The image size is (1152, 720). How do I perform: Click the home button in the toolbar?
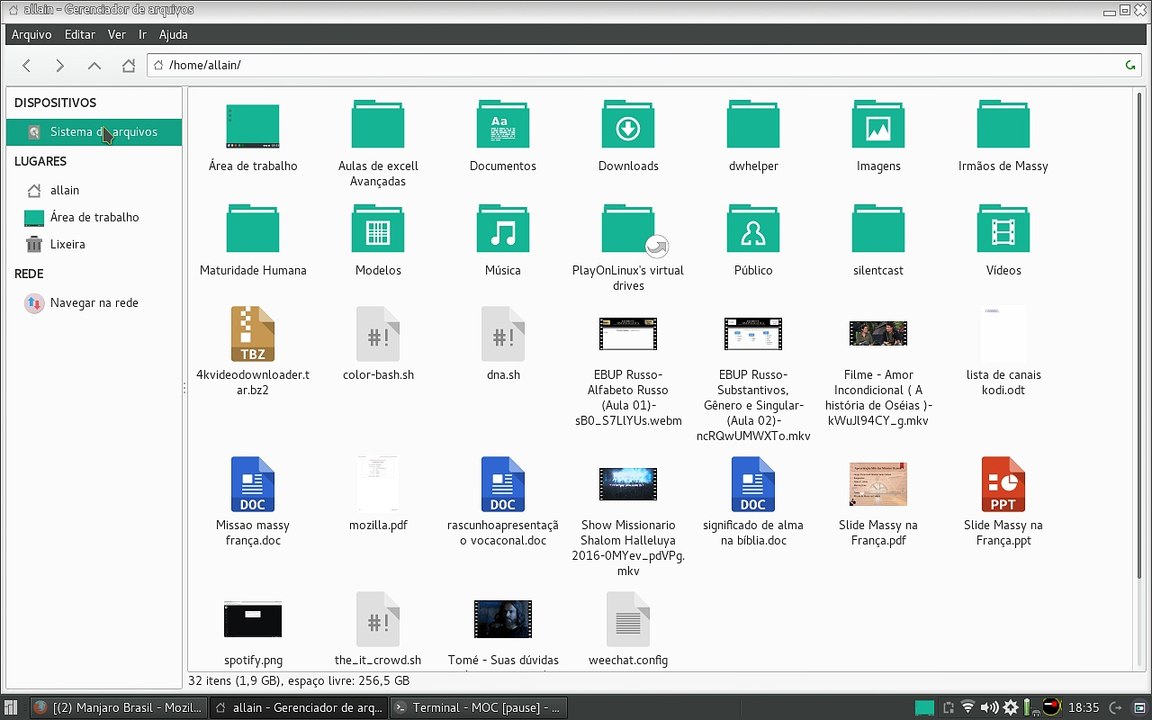point(129,65)
